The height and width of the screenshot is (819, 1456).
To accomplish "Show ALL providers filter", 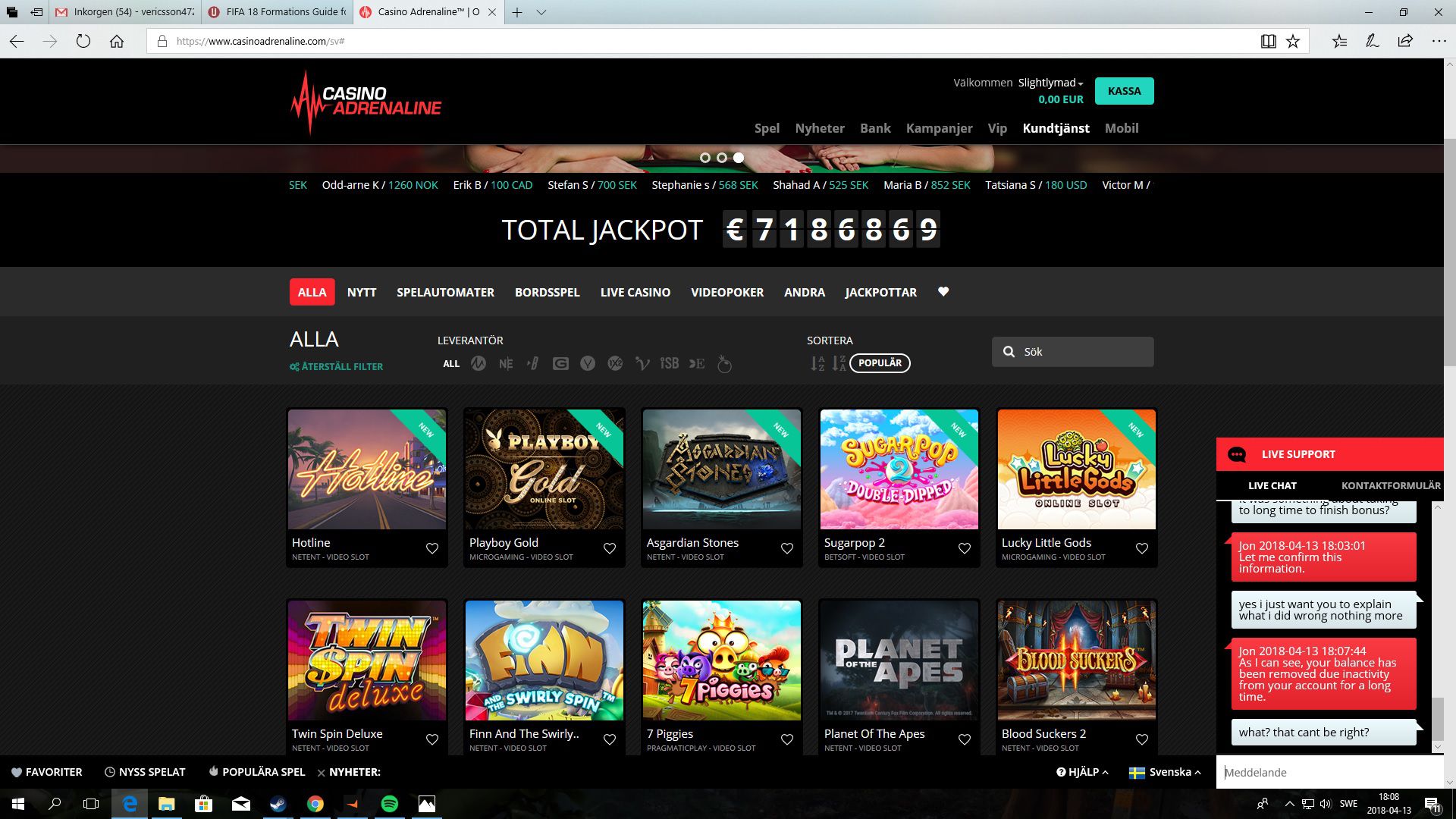I will (451, 364).
